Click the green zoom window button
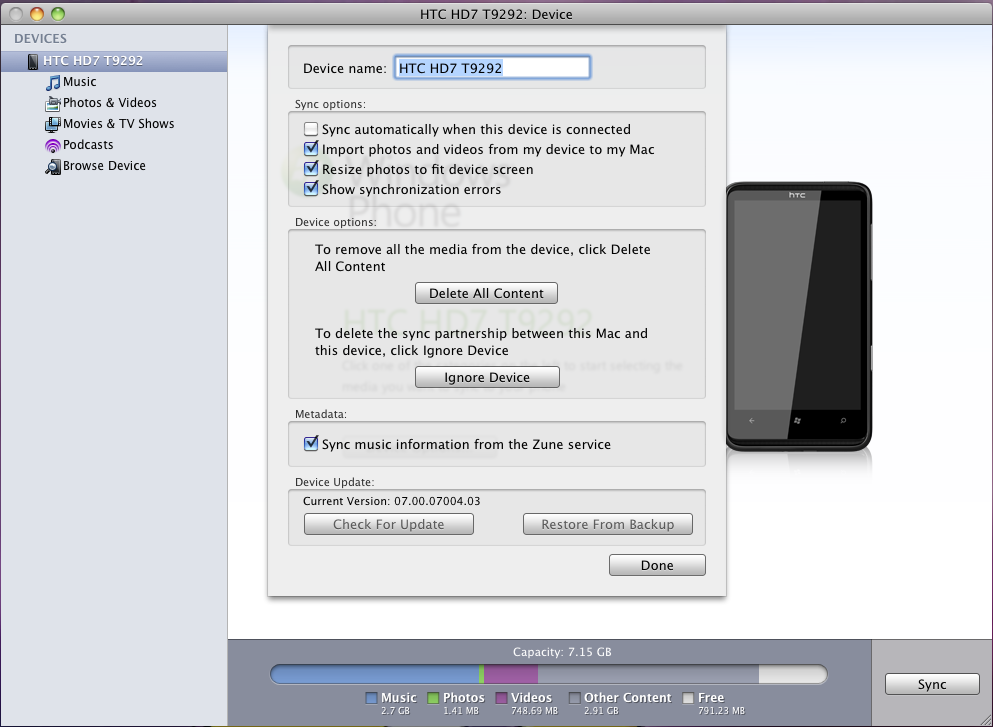993x727 pixels. [58, 14]
